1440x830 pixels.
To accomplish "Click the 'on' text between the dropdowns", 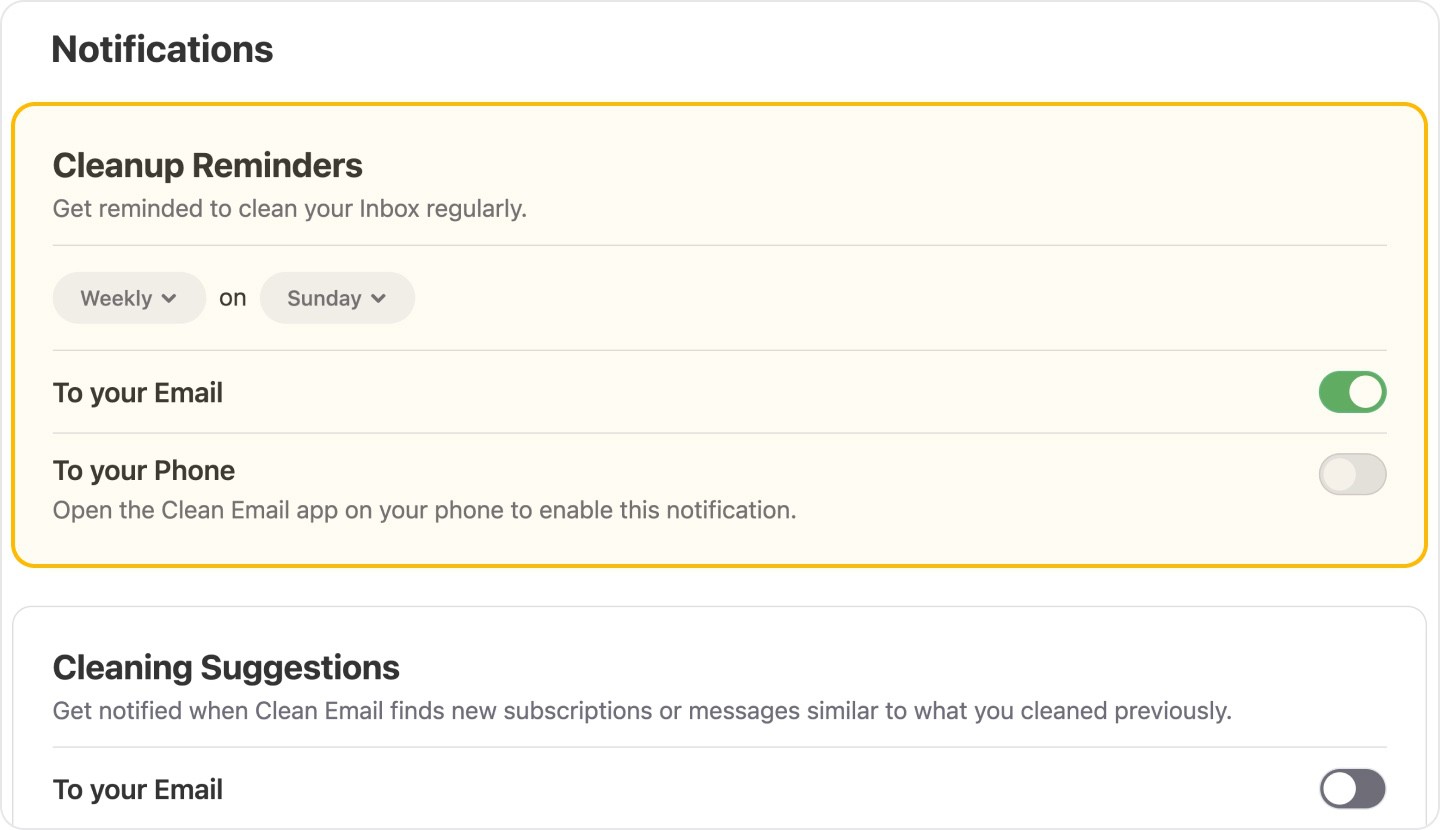I will click(x=232, y=297).
